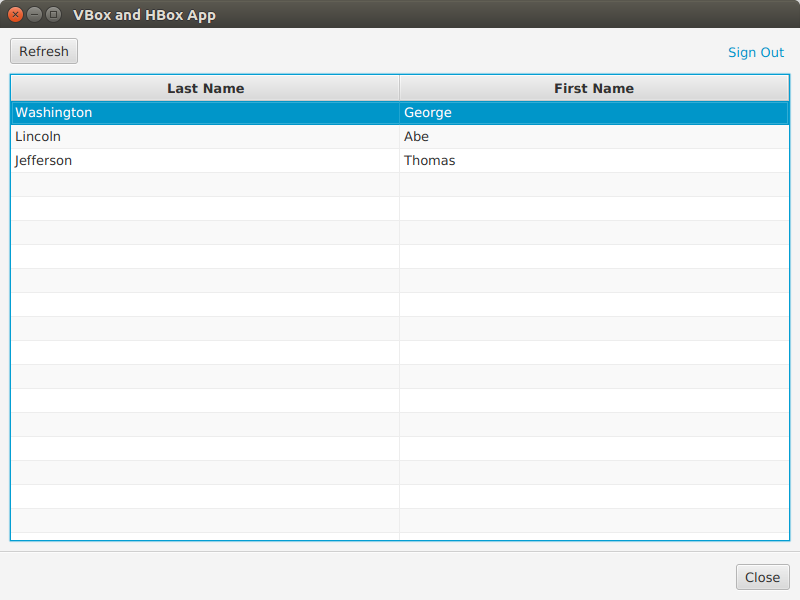Close the window using the red titlebar button

(x=15, y=15)
